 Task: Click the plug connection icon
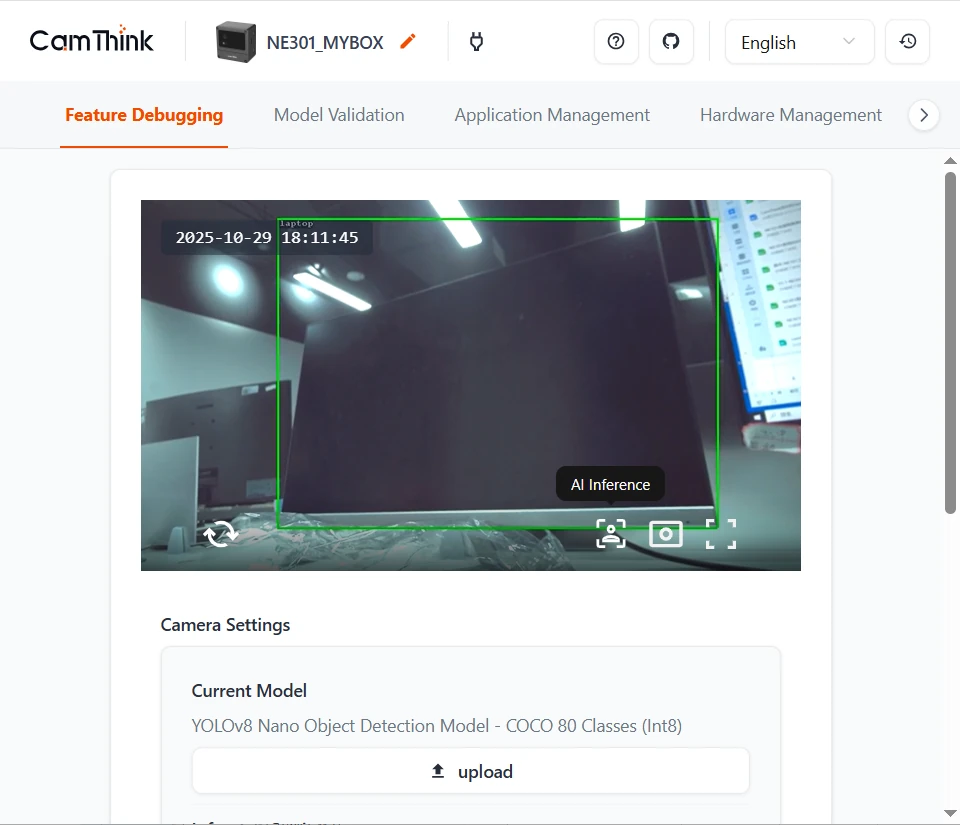coord(477,42)
